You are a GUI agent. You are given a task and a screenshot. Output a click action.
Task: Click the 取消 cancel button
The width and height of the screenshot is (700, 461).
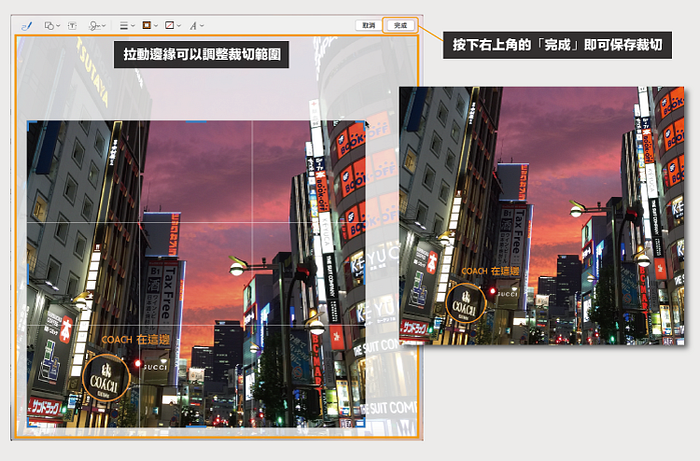tap(368, 25)
